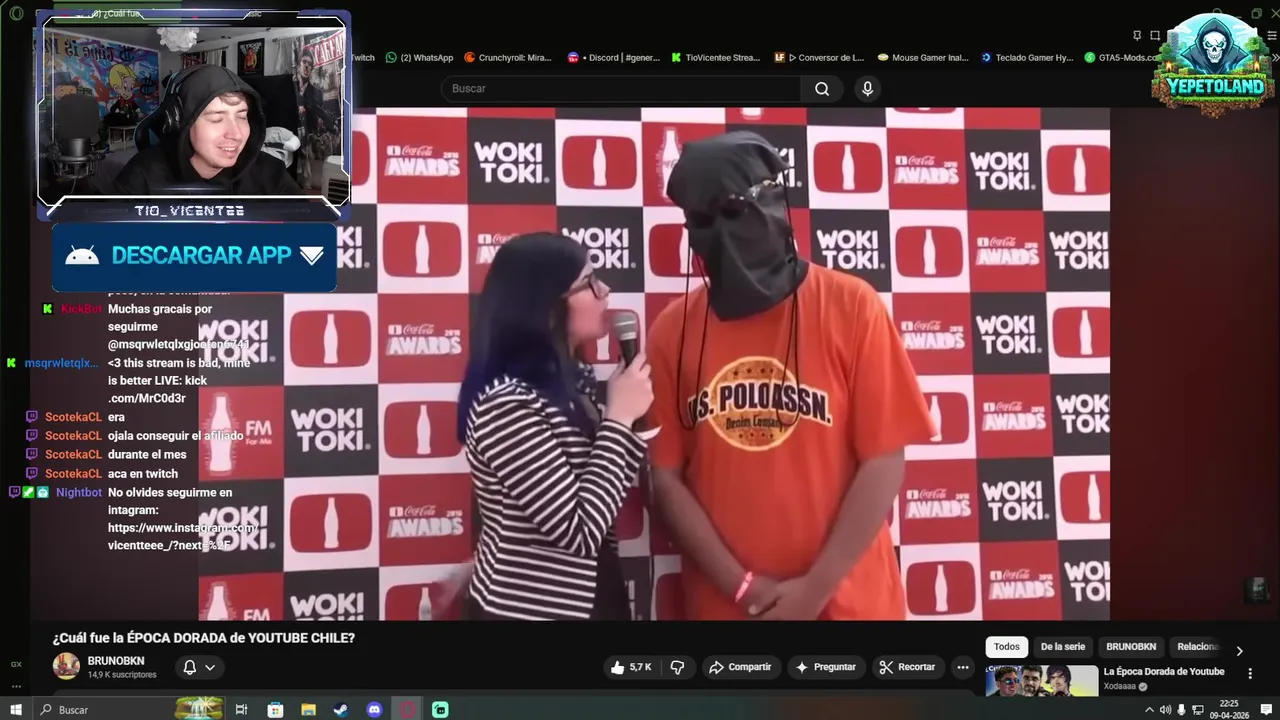Click the browser snapshot toolbar icon
The height and width of the screenshot is (720, 1280).
click(1155, 36)
